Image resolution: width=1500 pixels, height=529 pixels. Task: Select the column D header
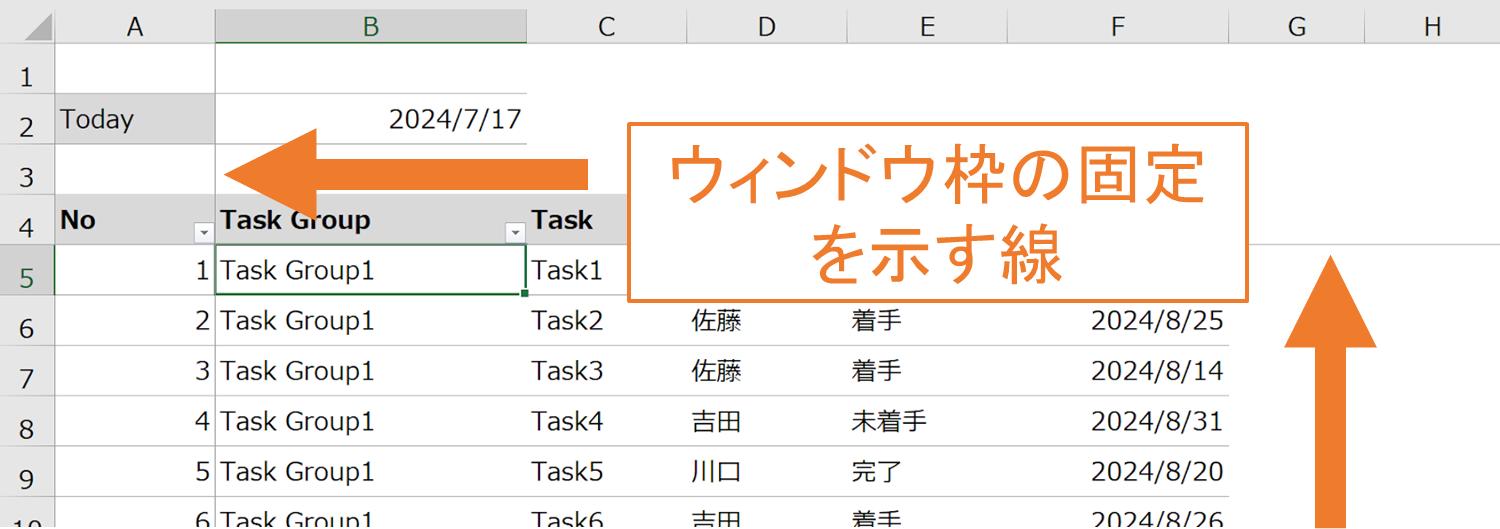pyautogui.click(x=766, y=27)
